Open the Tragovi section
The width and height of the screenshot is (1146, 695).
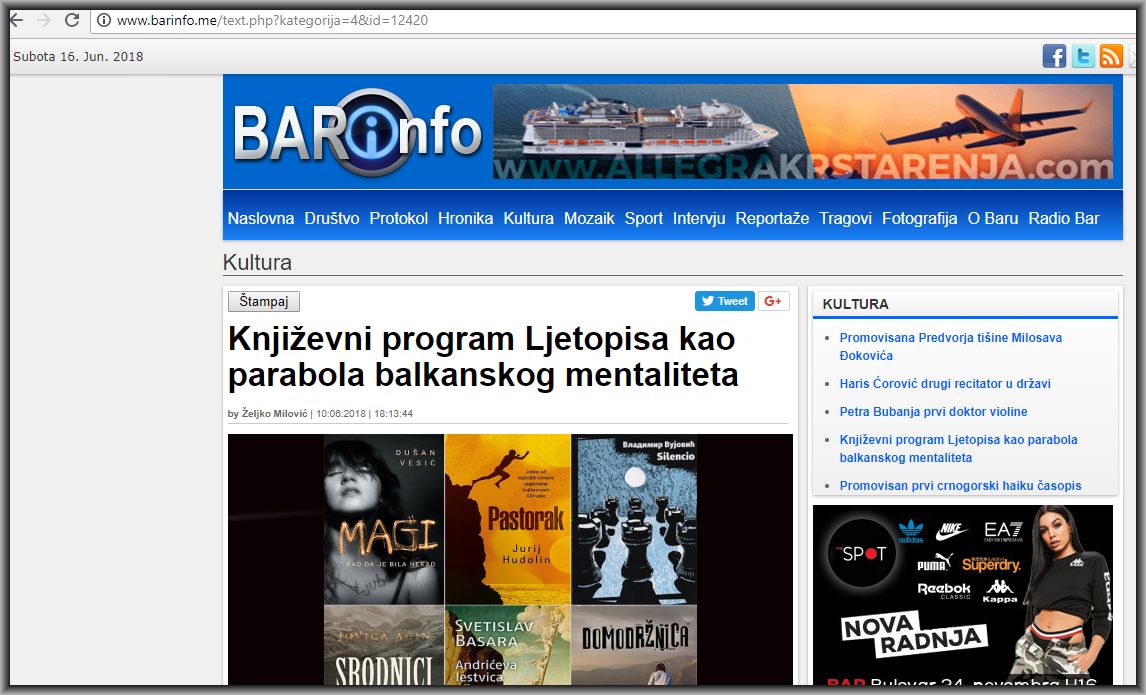click(x=845, y=219)
